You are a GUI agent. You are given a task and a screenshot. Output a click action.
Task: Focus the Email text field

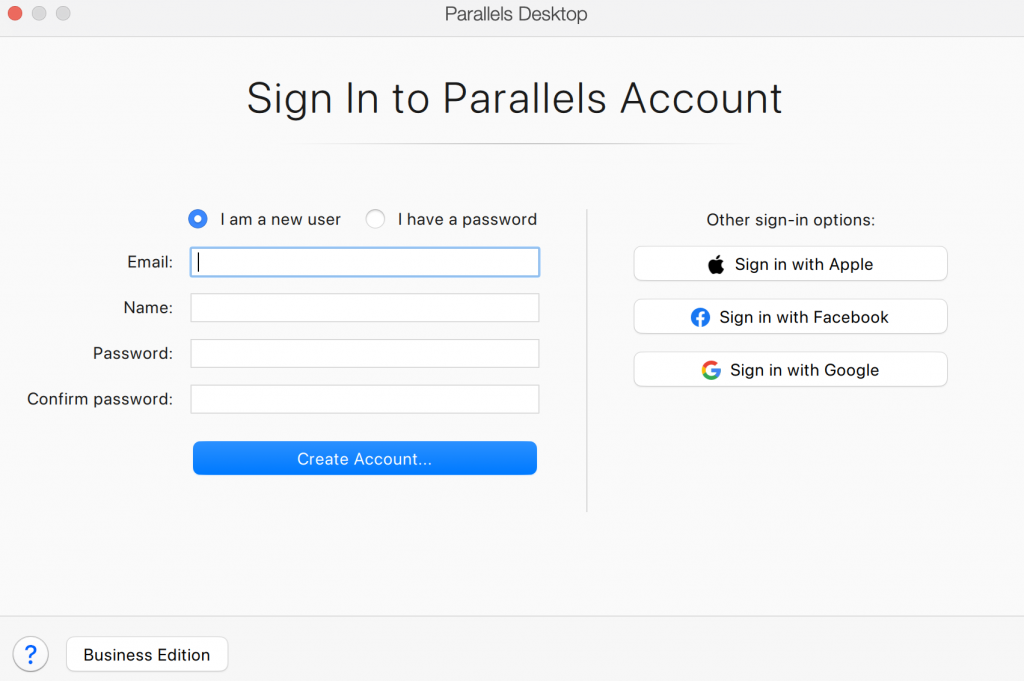tap(365, 262)
